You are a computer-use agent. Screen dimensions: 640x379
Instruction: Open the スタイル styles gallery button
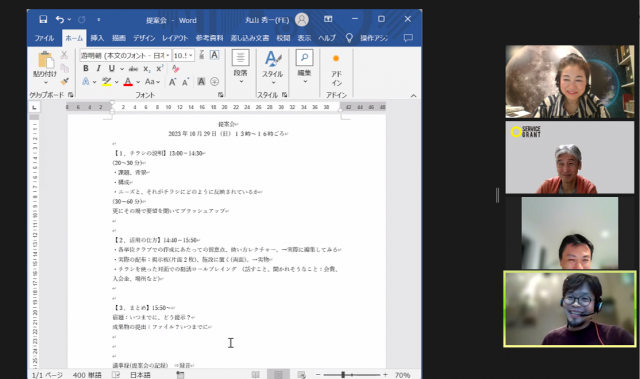click(273, 67)
